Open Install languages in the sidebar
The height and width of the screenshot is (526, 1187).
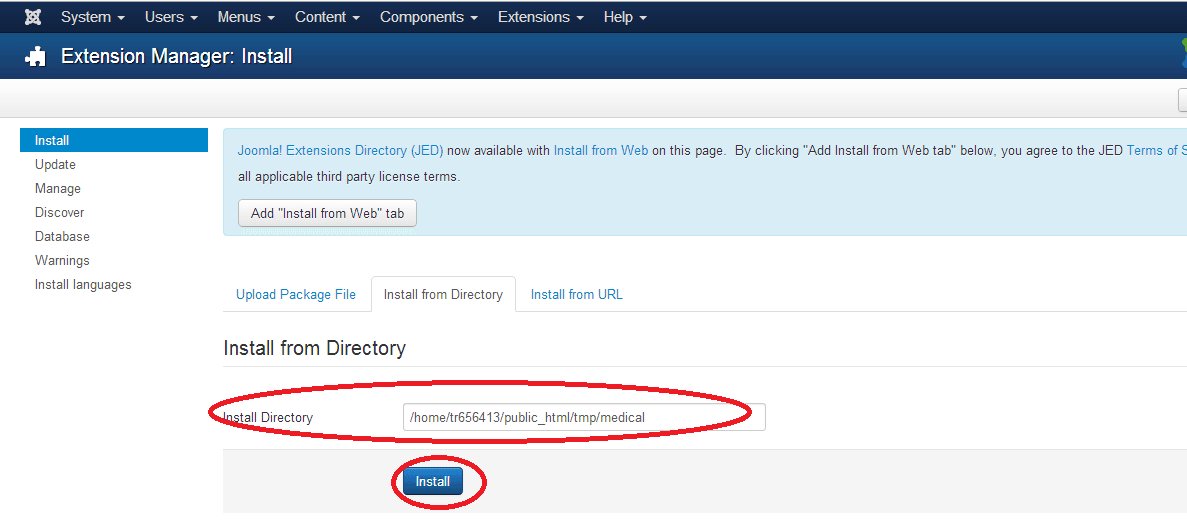click(x=83, y=285)
